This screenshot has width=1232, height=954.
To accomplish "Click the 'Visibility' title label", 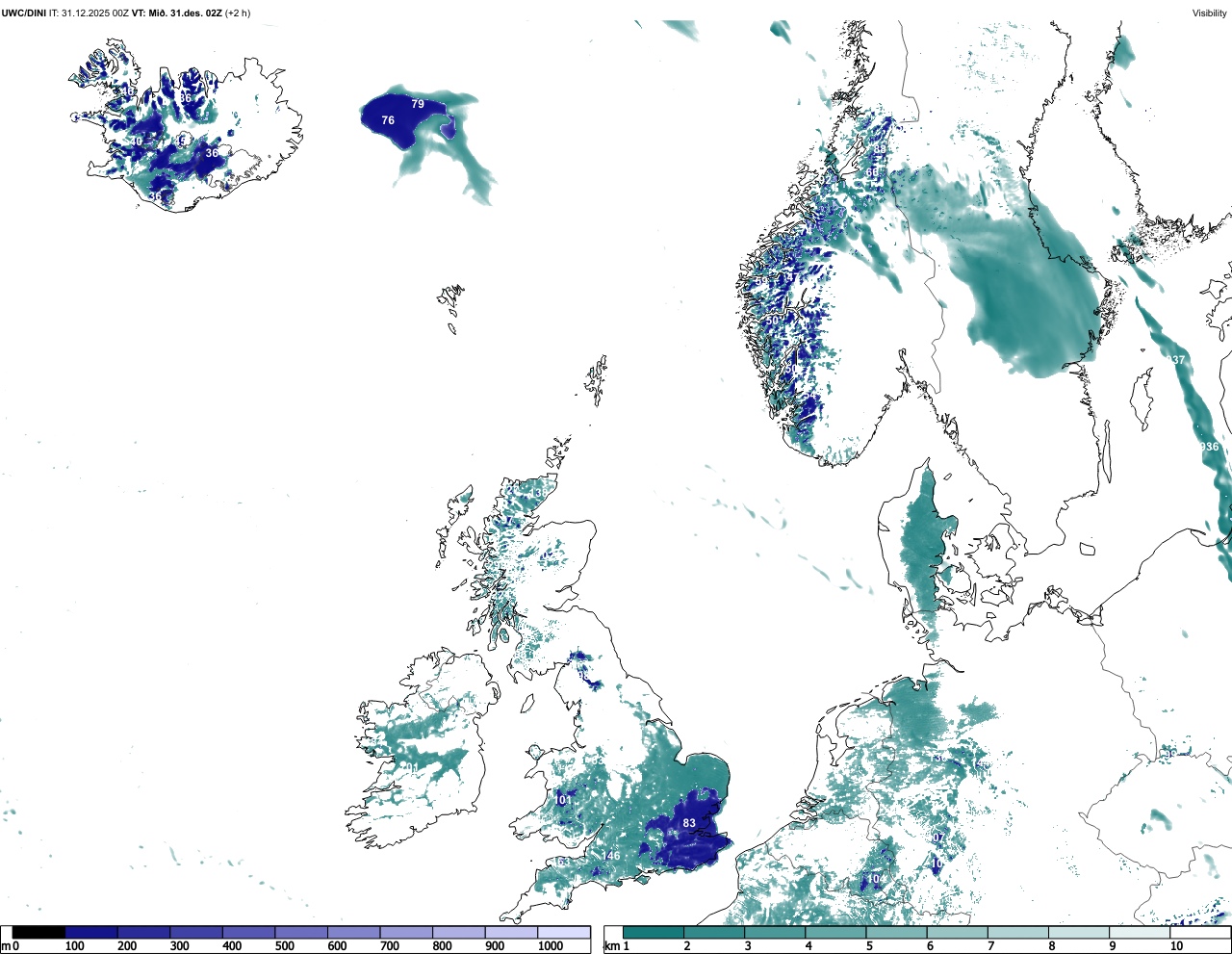I will pyautogui.click(x=1209, y=13).
